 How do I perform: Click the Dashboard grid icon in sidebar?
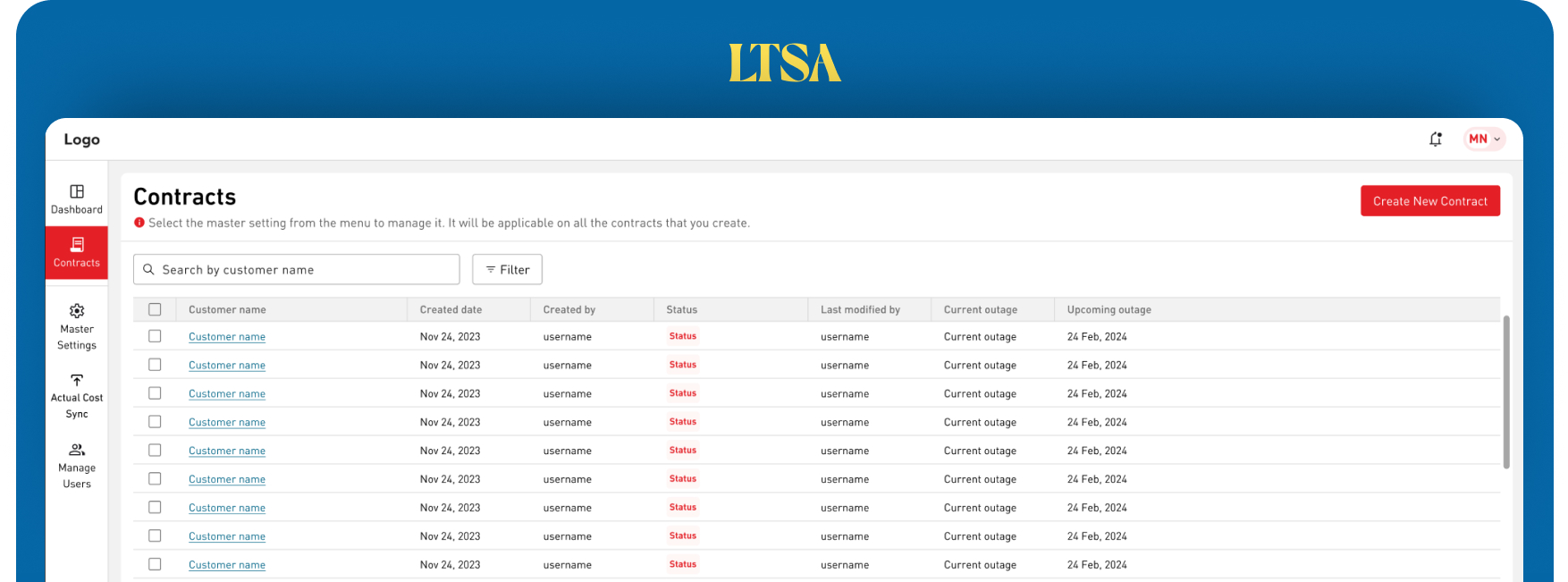pyautogui.click(x=77, y=191)
